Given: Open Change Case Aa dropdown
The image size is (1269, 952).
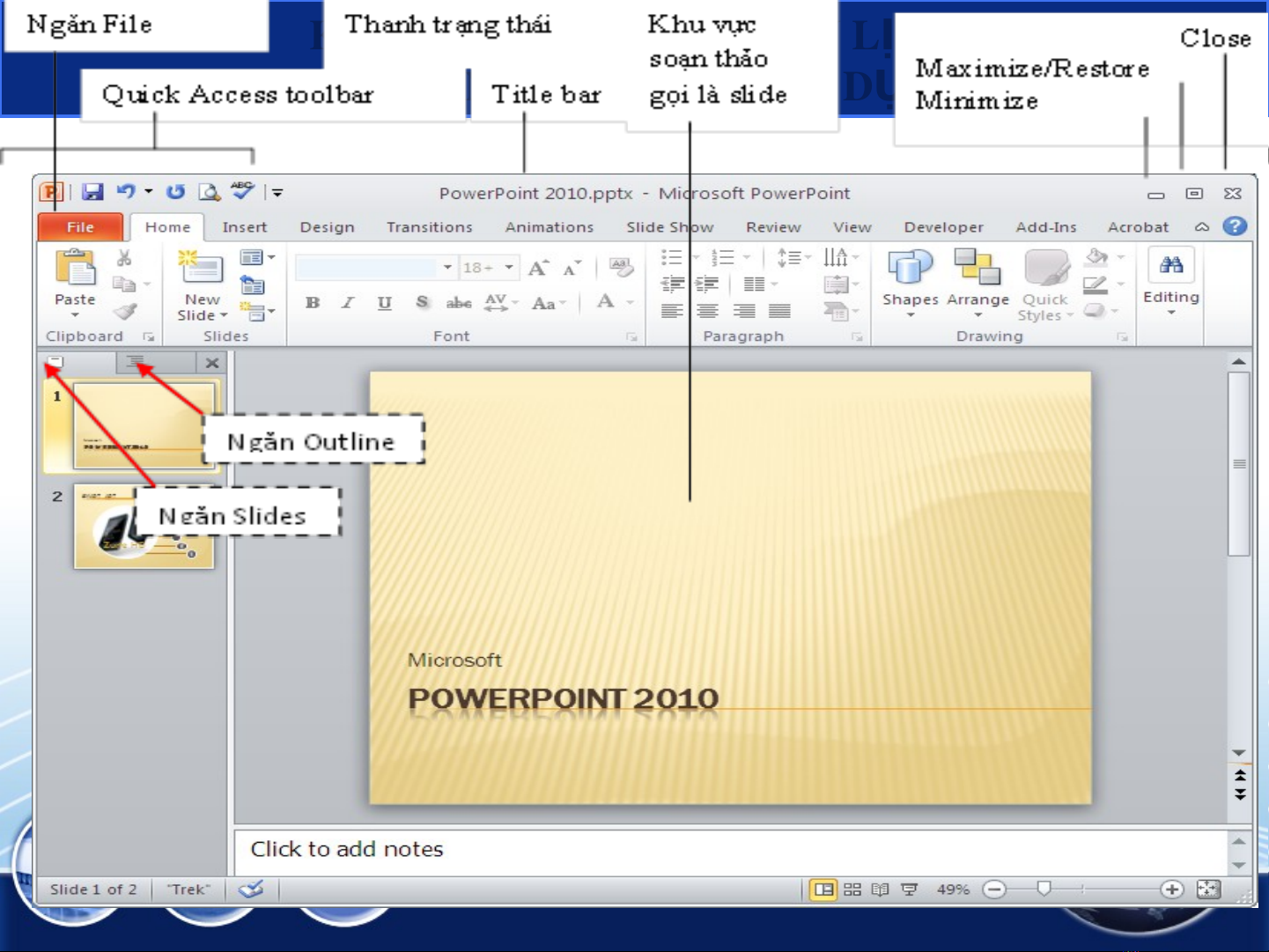Looking at the screenshot, I should pyautogui.click(x=549, y=303).
